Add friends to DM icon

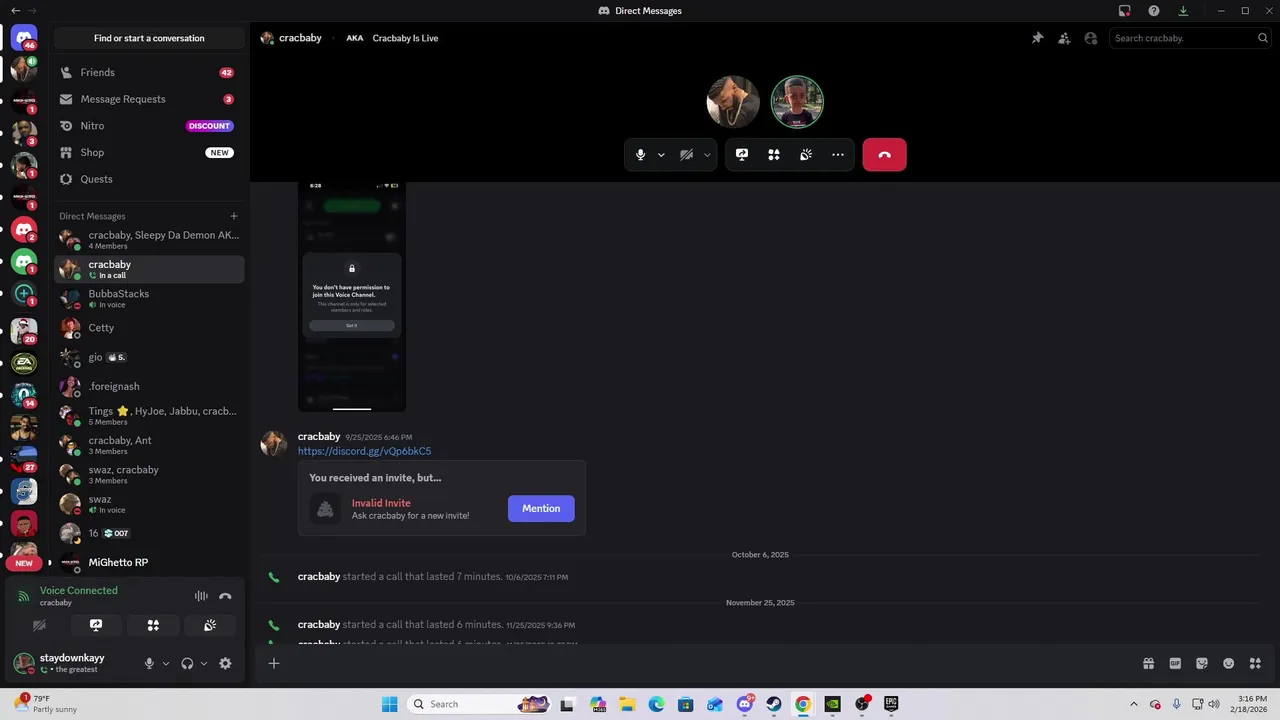pos(1064,38)
